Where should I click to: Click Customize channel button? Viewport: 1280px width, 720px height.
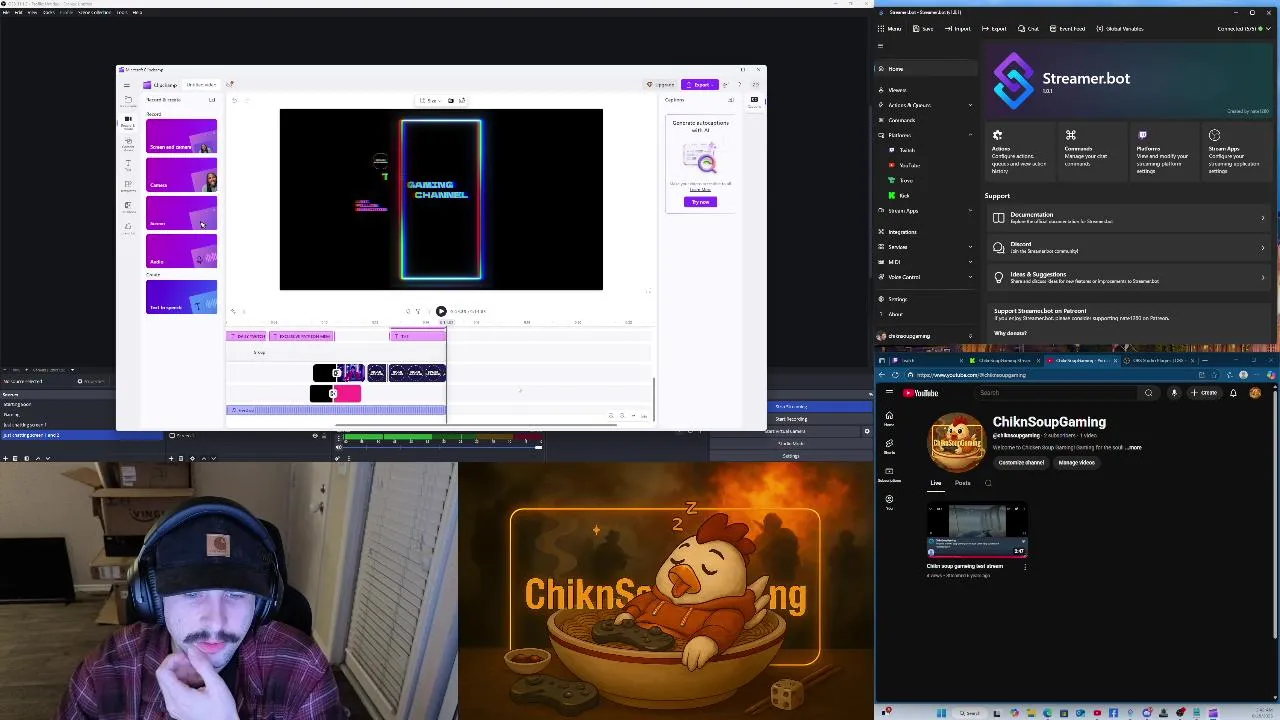[x=1021, y=463]
